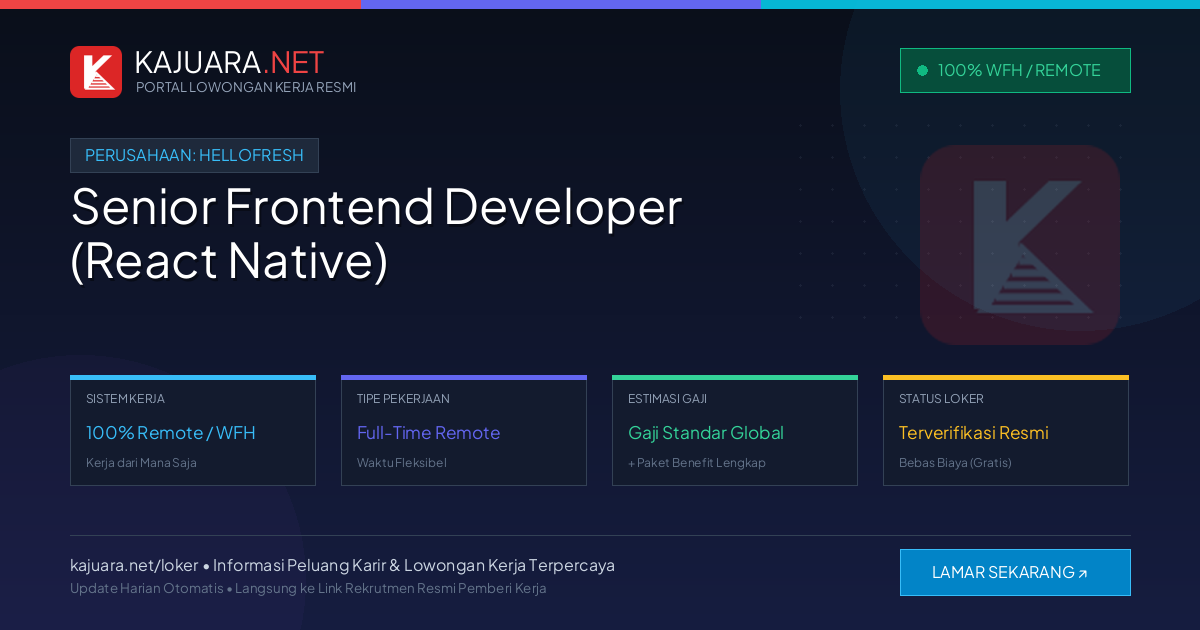This screenshot has height=630, width=1200.
Task: Click the + Paket Benefit Lengkap text
Action: 697,463
